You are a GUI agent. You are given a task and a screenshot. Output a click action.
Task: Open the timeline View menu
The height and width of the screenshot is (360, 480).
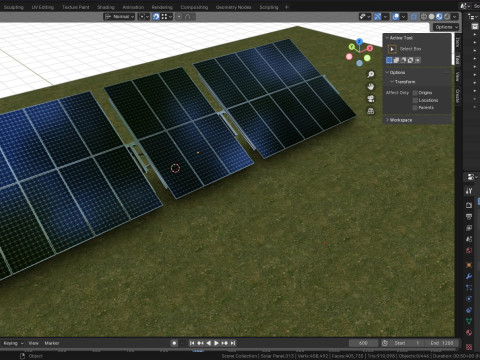point(33,343)
